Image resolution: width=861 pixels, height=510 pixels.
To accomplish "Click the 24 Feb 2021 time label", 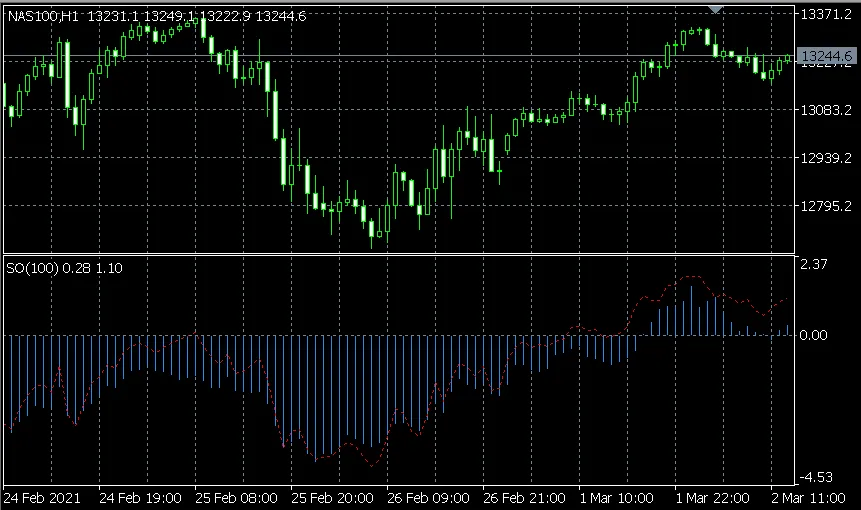I will pos(42,498).
